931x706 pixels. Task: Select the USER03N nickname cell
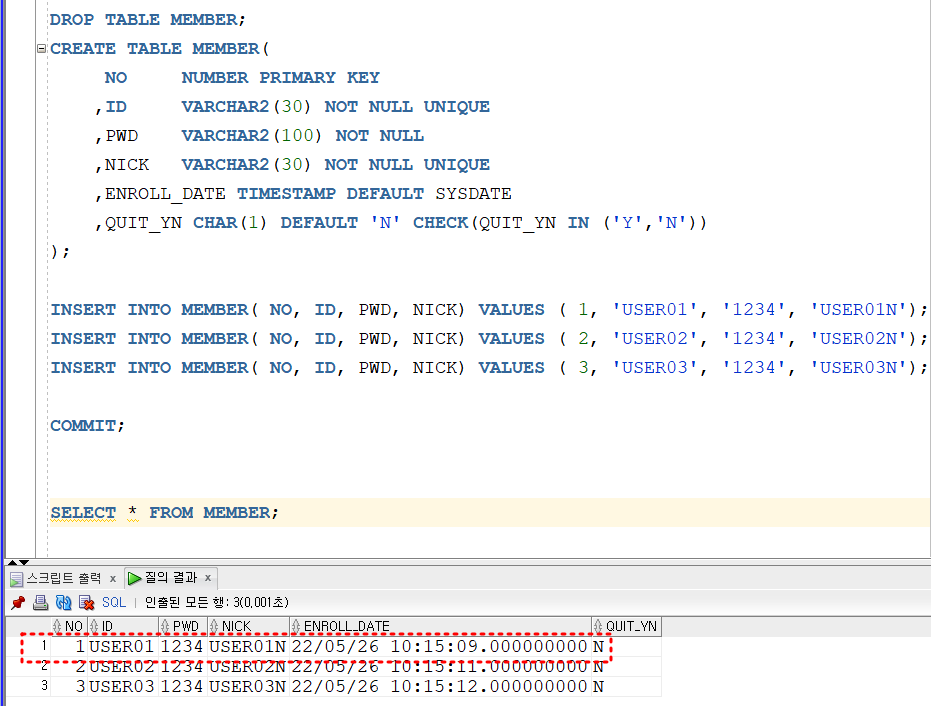[248, 686]
